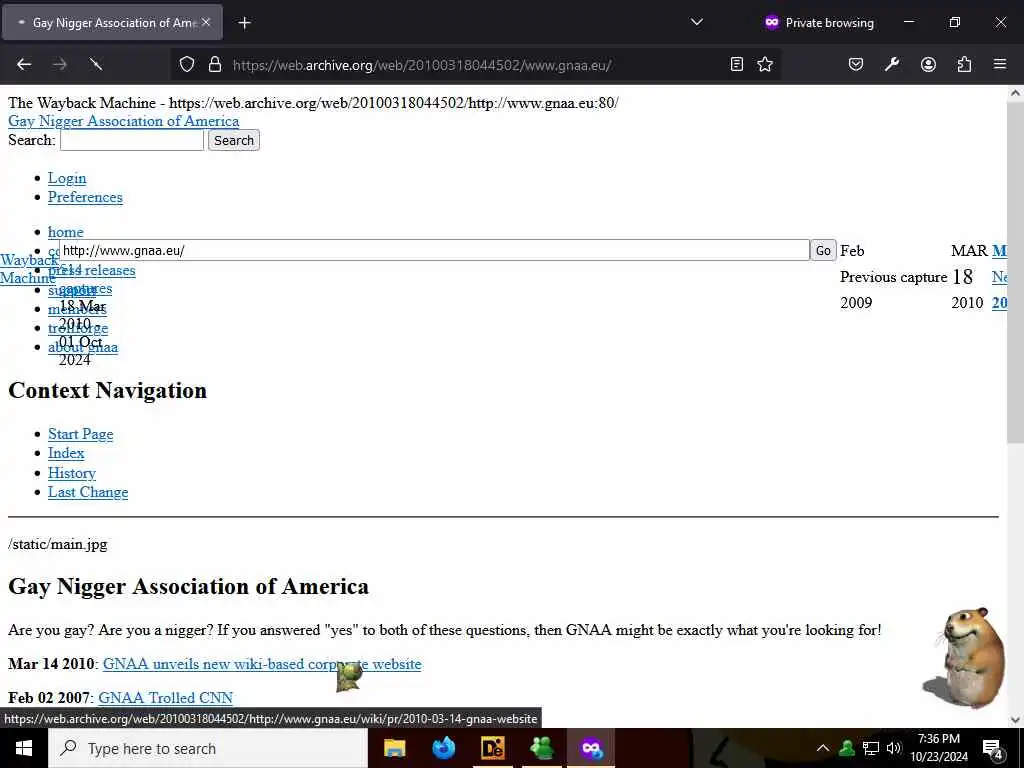Open the Windows Start menu
This screenshot has height=768, width=1024.
(x=24, y=748)
